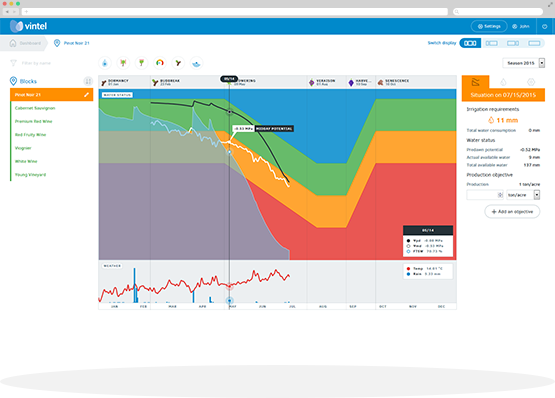Click the Dormancy stage vine icon

point(104,83)
